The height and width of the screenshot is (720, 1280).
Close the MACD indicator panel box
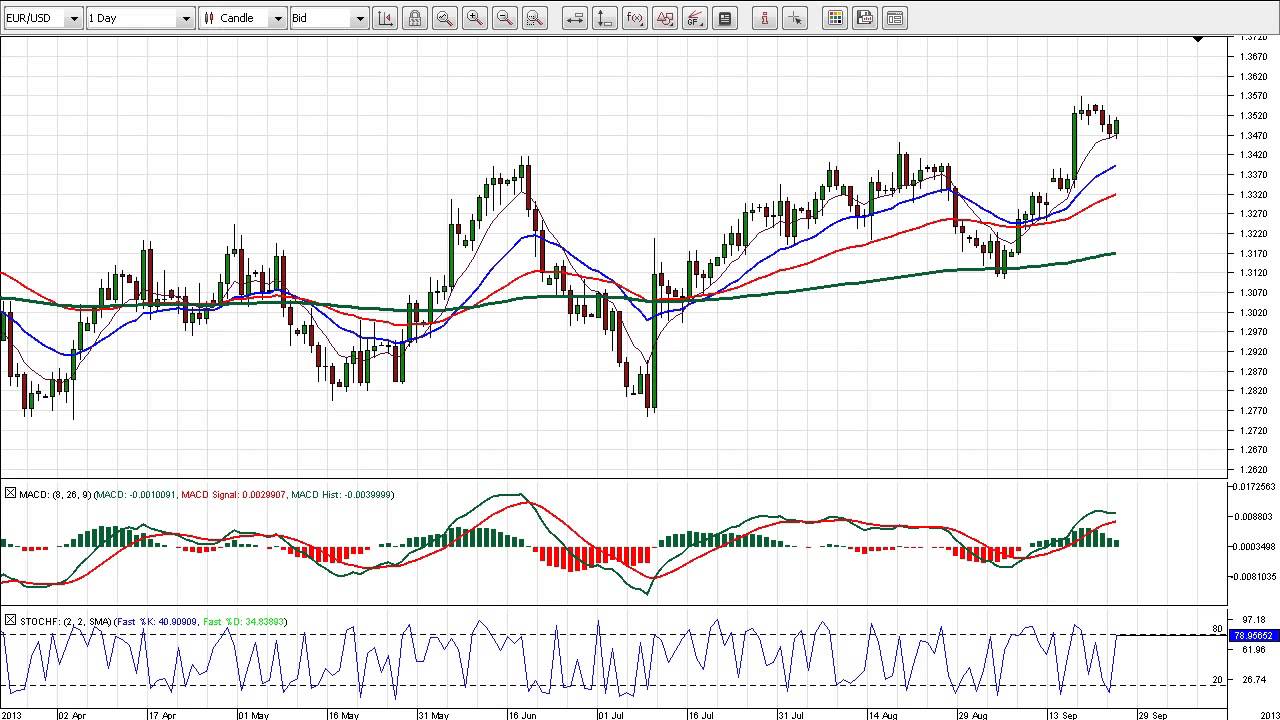pyautogui.click(x=10, y=493)
